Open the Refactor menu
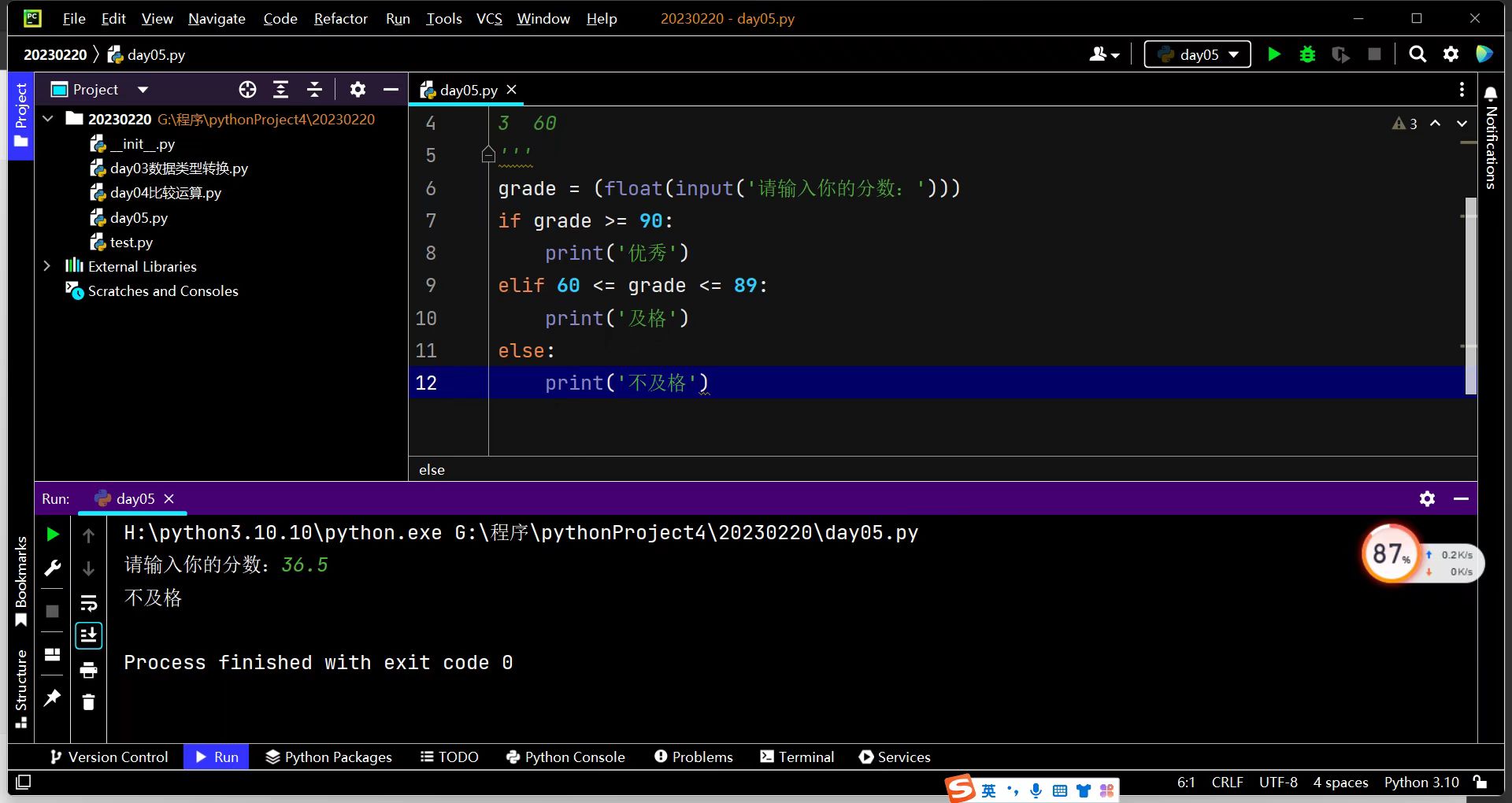This screenshot has height=803, width=1512. click(340, 18)
